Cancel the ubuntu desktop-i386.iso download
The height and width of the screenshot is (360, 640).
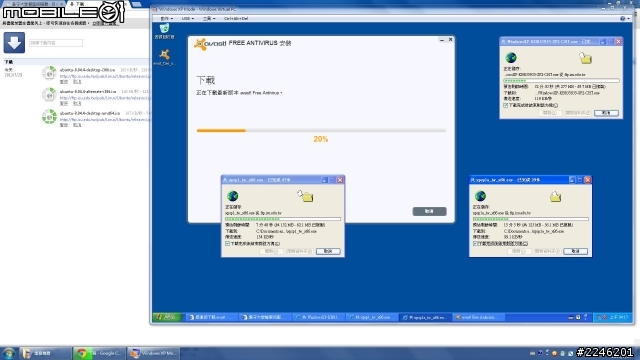pyautogui.click(x=77, y=82)
